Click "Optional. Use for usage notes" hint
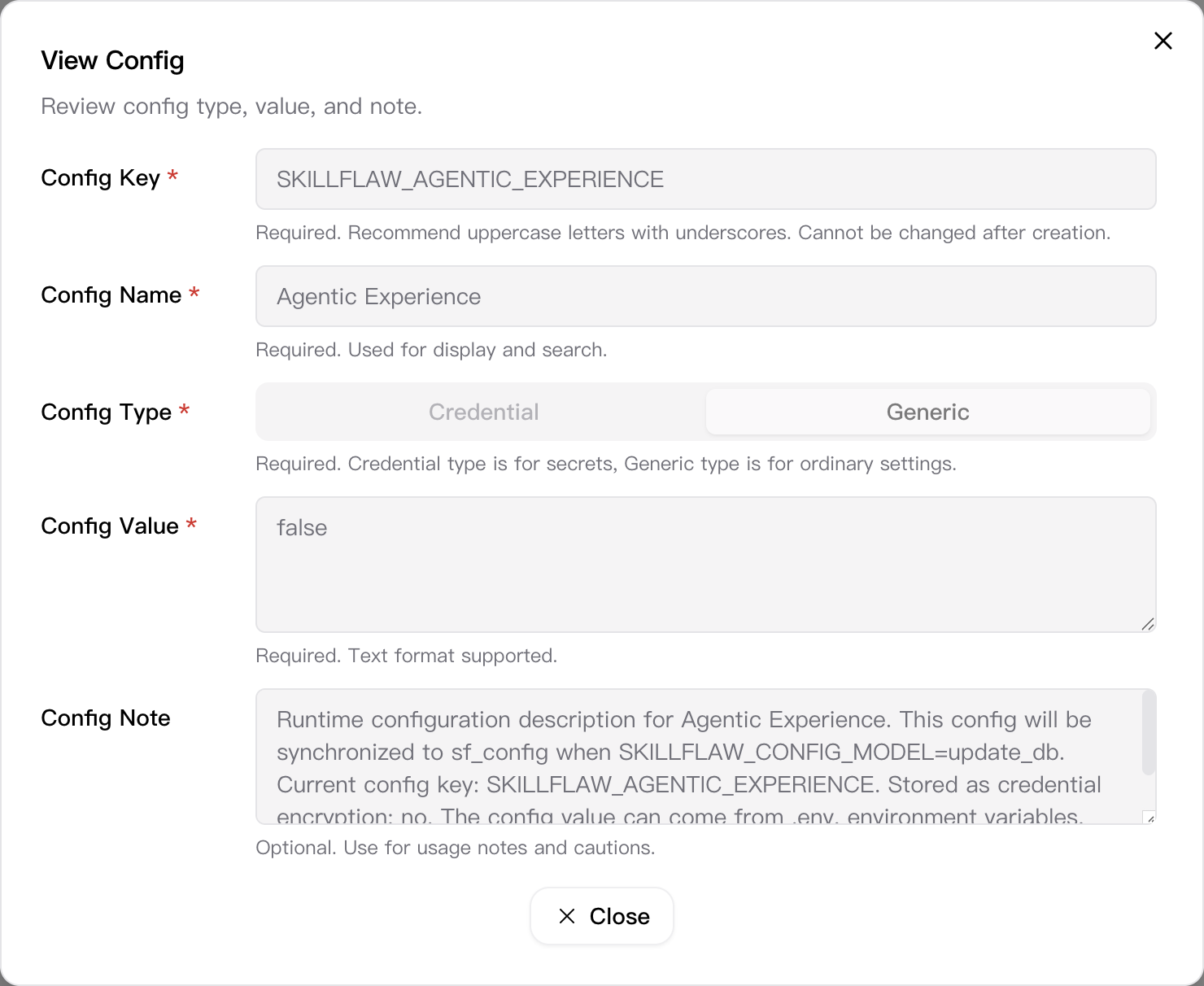The width and height of the screenshot is (1204, 986). coord(455,848)
